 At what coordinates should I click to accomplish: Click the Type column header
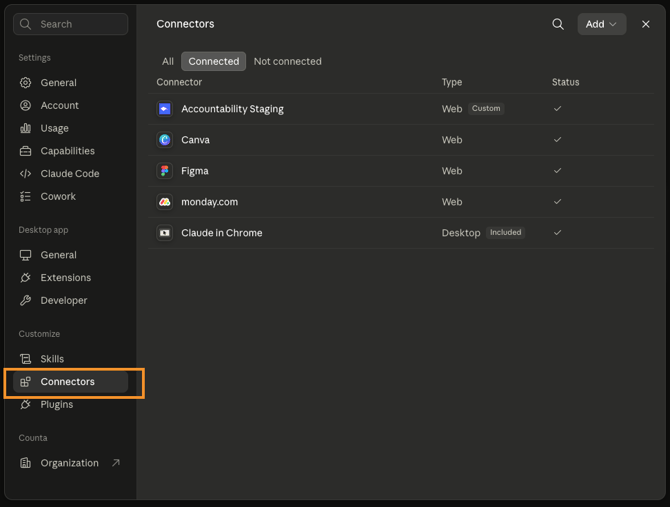coord(452,82)
